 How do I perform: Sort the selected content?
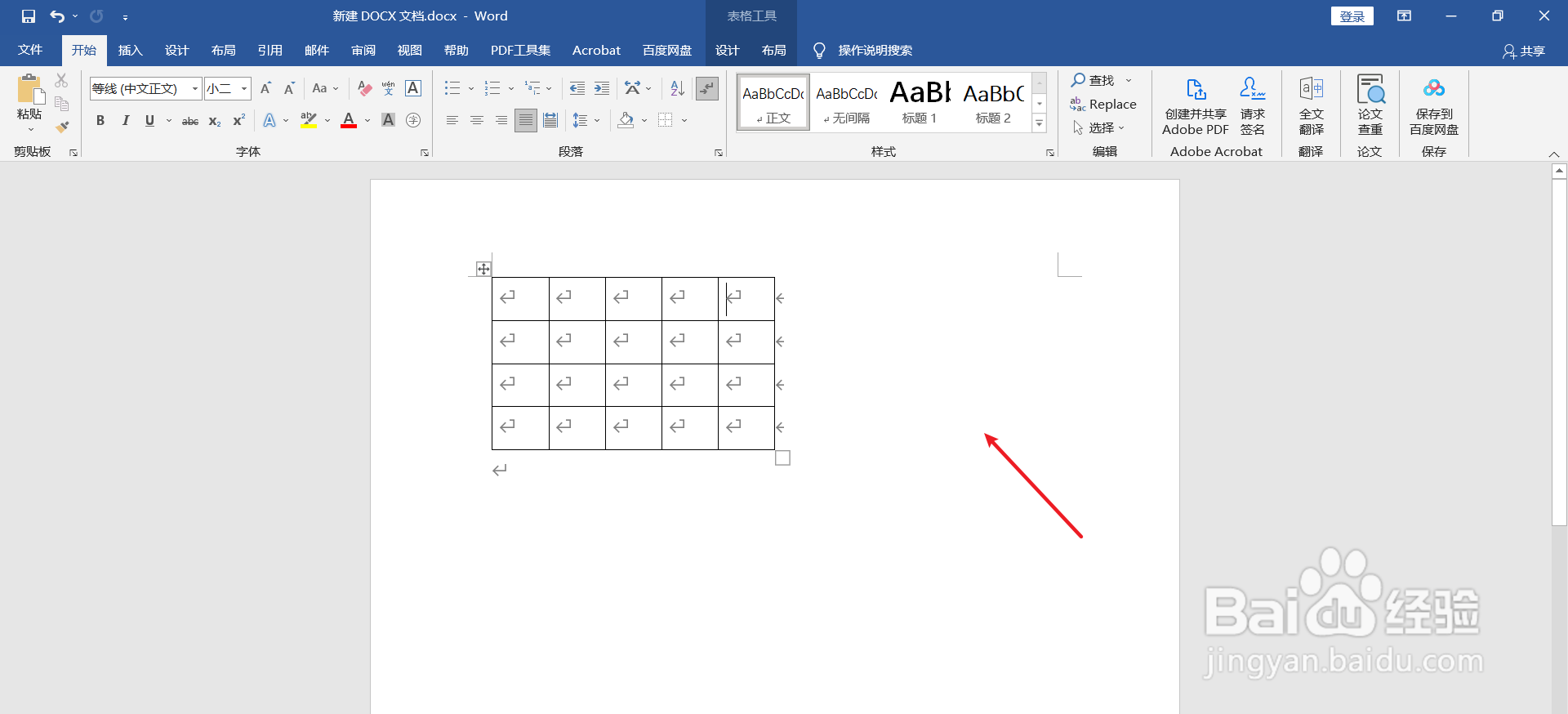pyautogui.click(x=677, y=88)
